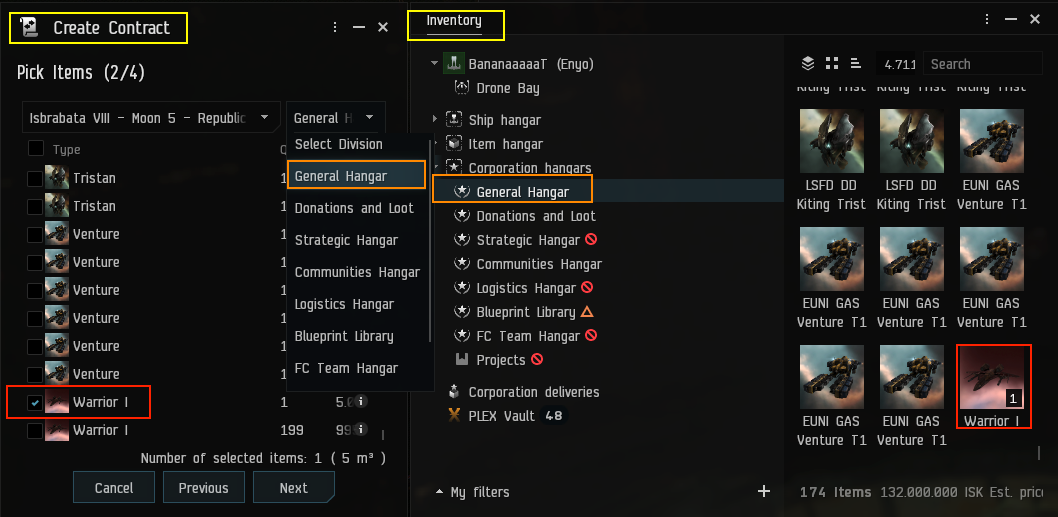Click the inventory Search field
The width and height of the screenshot is (1058, 517).
pyautogui.click(x=984, y=64)
